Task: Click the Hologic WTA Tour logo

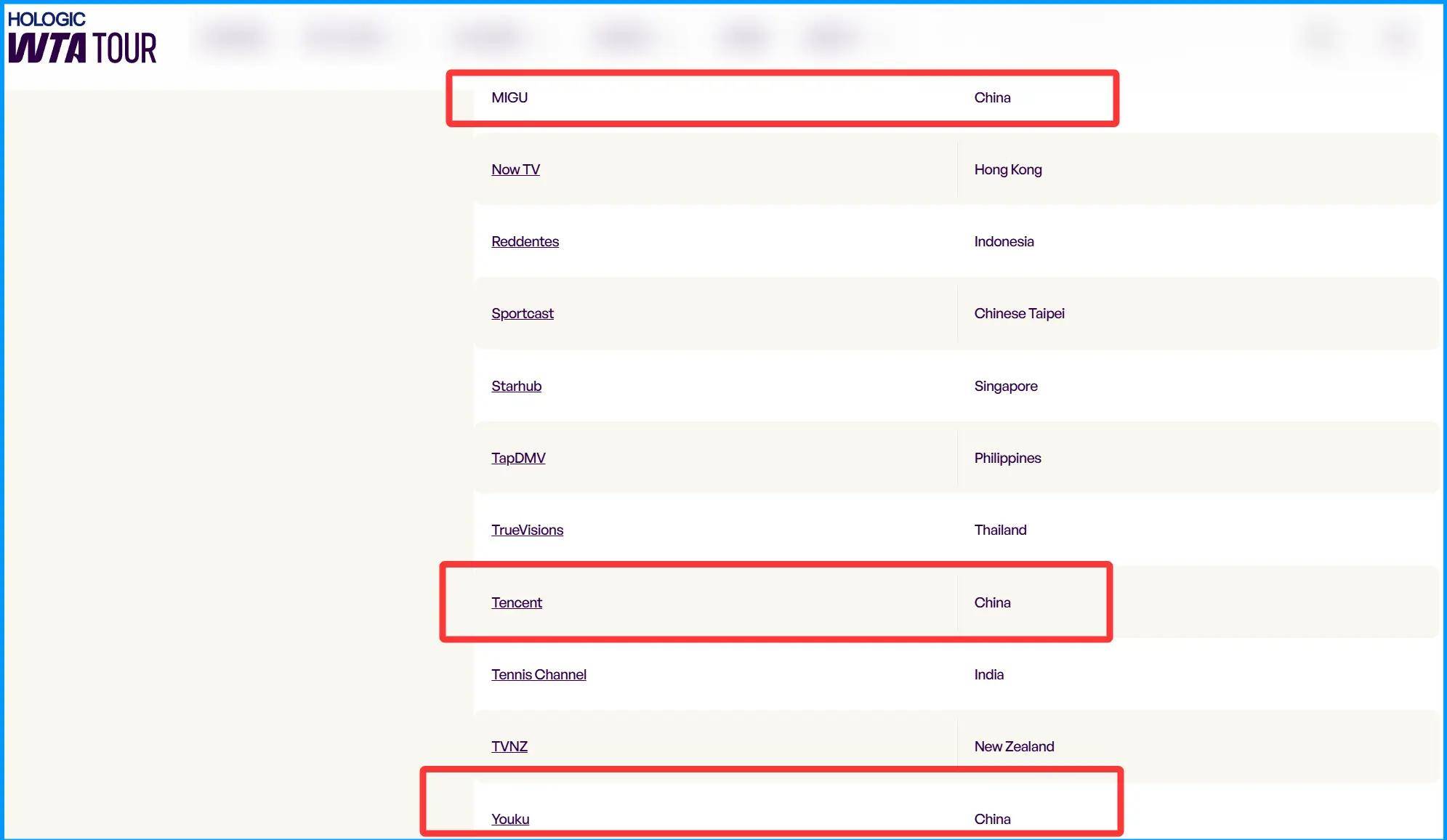Action: click(82, 37)
